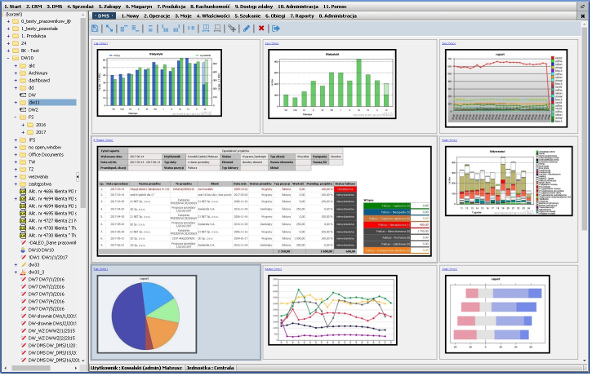Click the diagonal resize arrows toolbar icon
590x374 pixels.
click(x=109, y=28)
